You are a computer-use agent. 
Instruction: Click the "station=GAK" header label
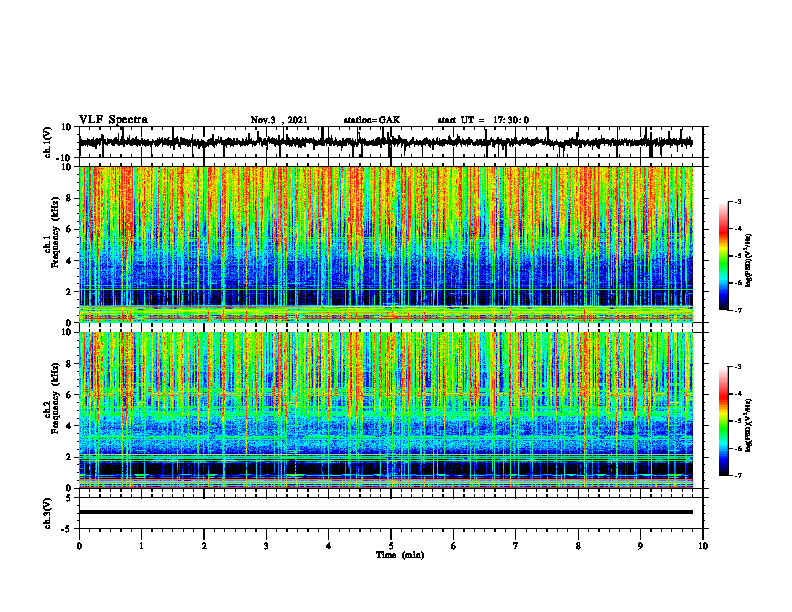coord(372,120)
